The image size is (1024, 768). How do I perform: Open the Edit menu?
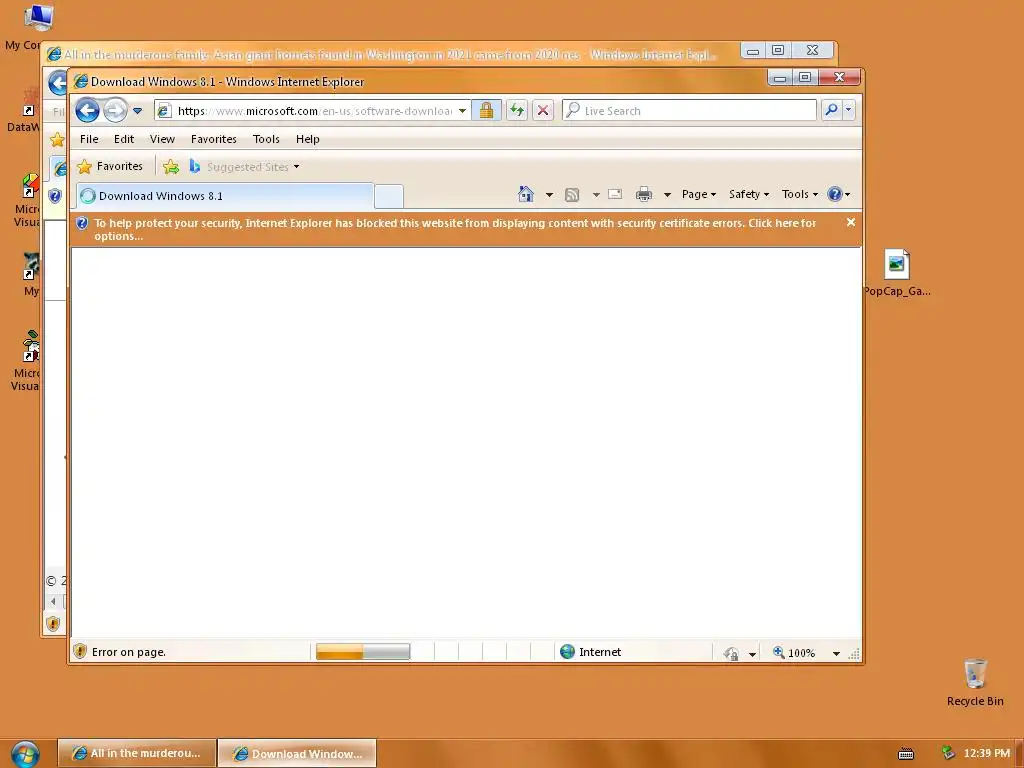click(x=123, y=139)
